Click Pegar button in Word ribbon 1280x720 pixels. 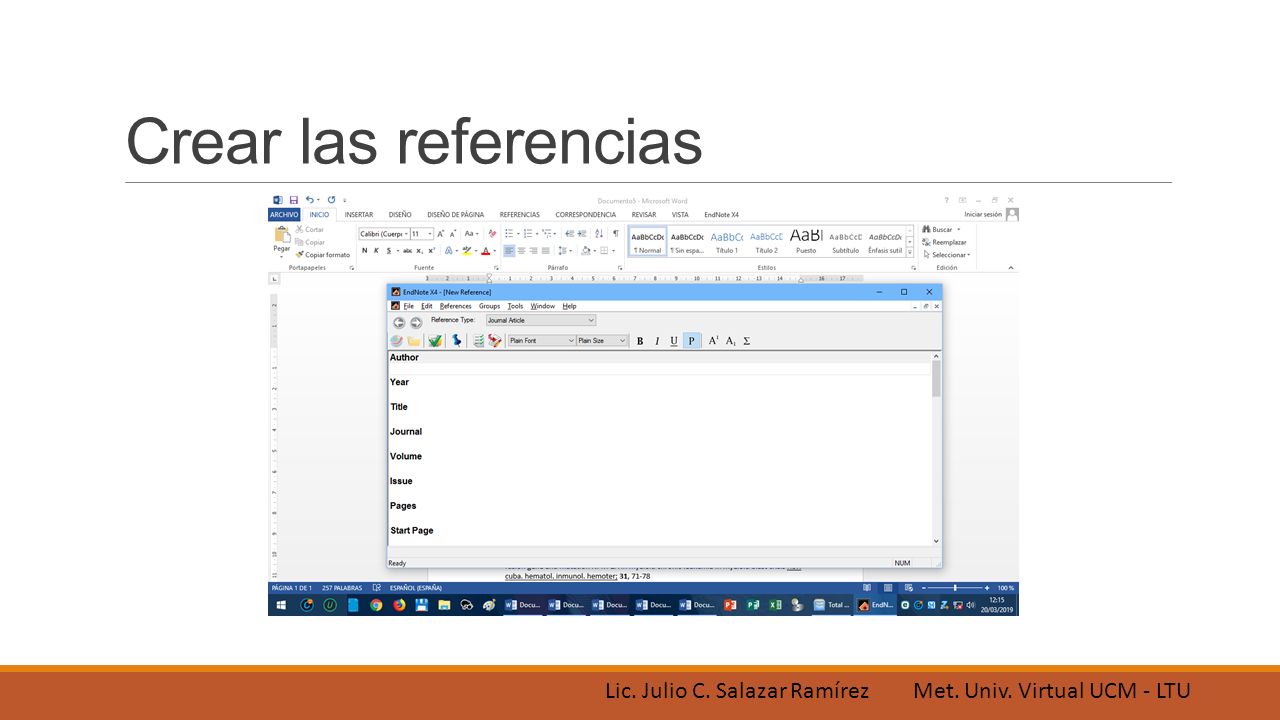[x=282, y=240]
